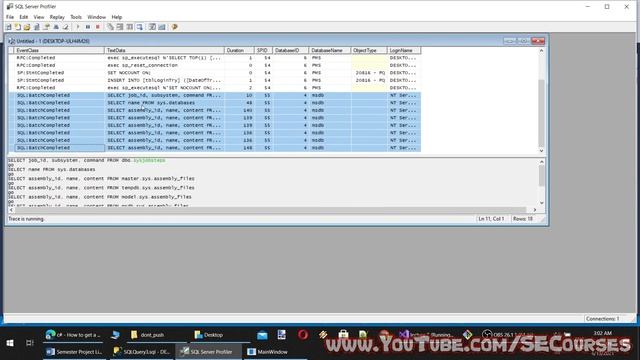
Task: Click the SPID column header
Action: click(263, 51)
